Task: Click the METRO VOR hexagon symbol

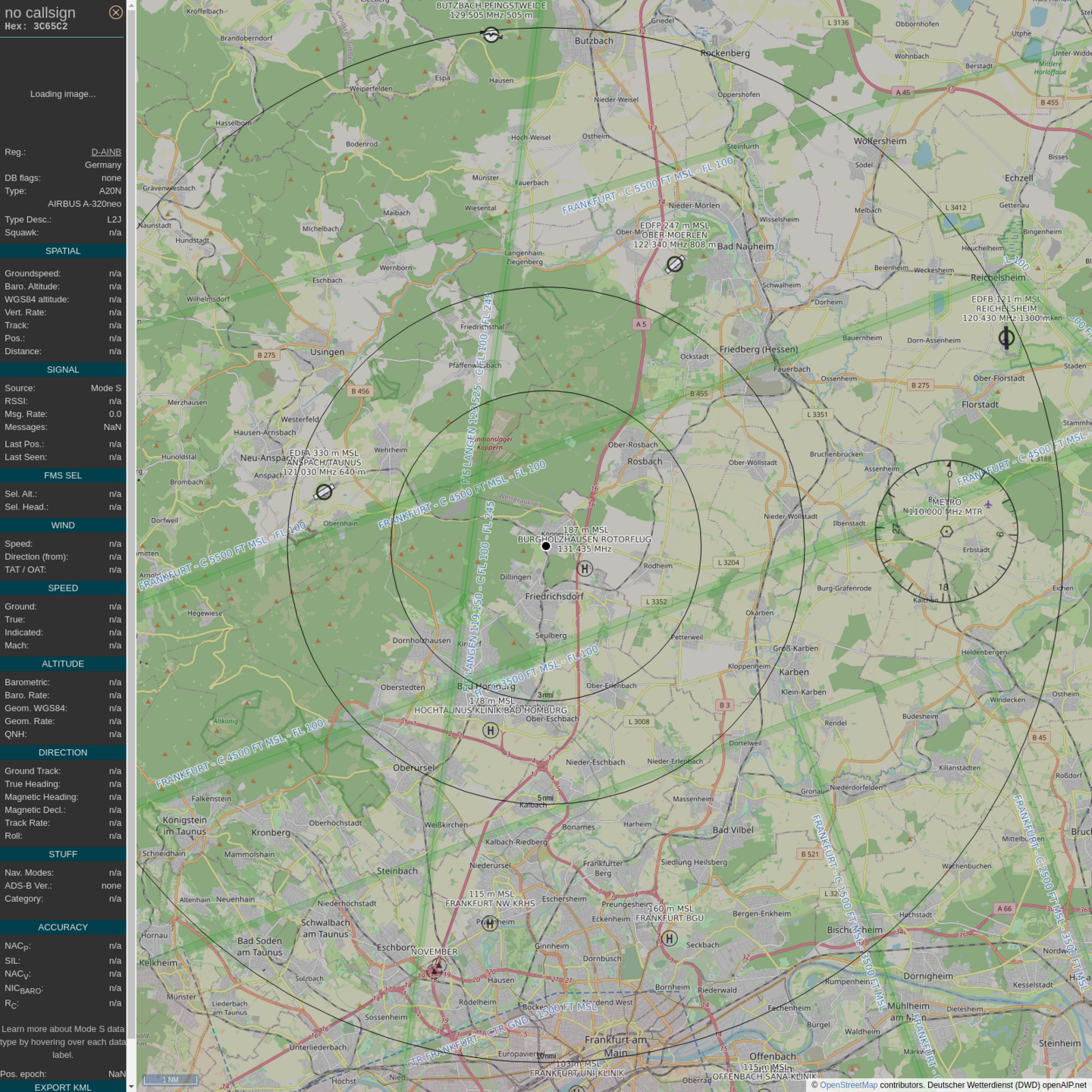Action: point(946,532)
